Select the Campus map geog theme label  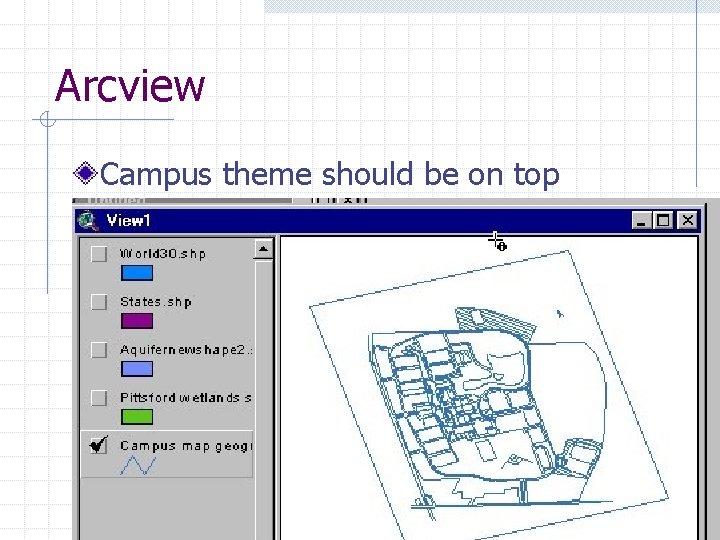tap(186, 446)
